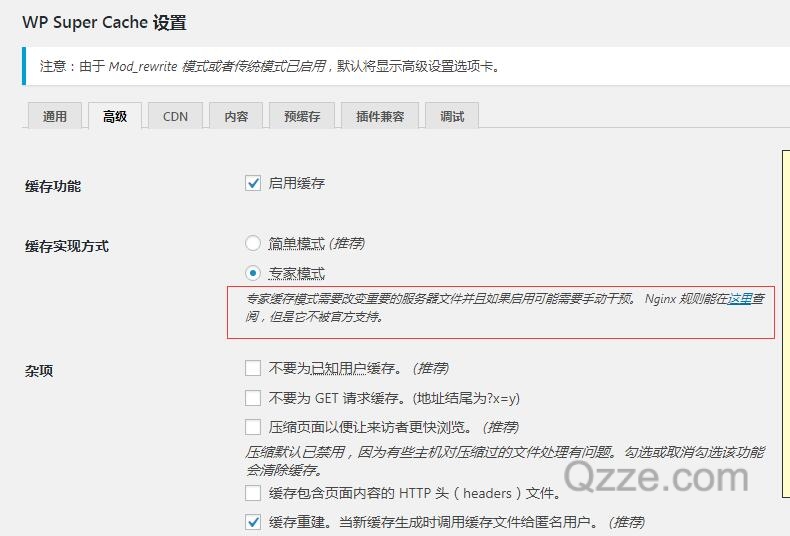Click the 缓存实现方式 section label
This screenshot has width=790, height=536.
click(67, 246)
